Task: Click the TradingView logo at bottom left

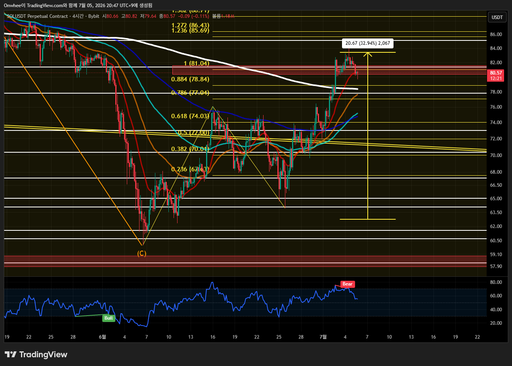Action: (x=36, y=354)
